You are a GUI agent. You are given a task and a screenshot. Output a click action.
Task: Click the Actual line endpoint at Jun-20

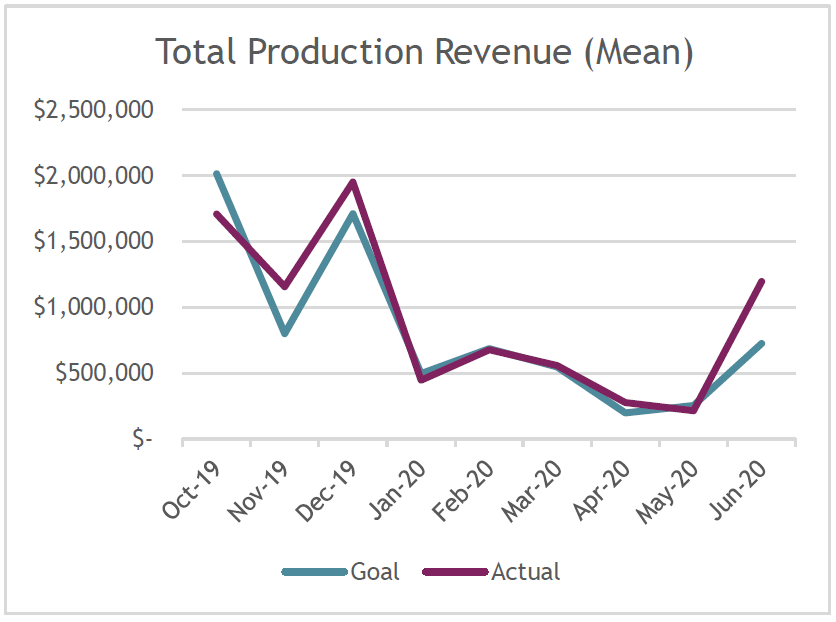(x=762, y=281)
